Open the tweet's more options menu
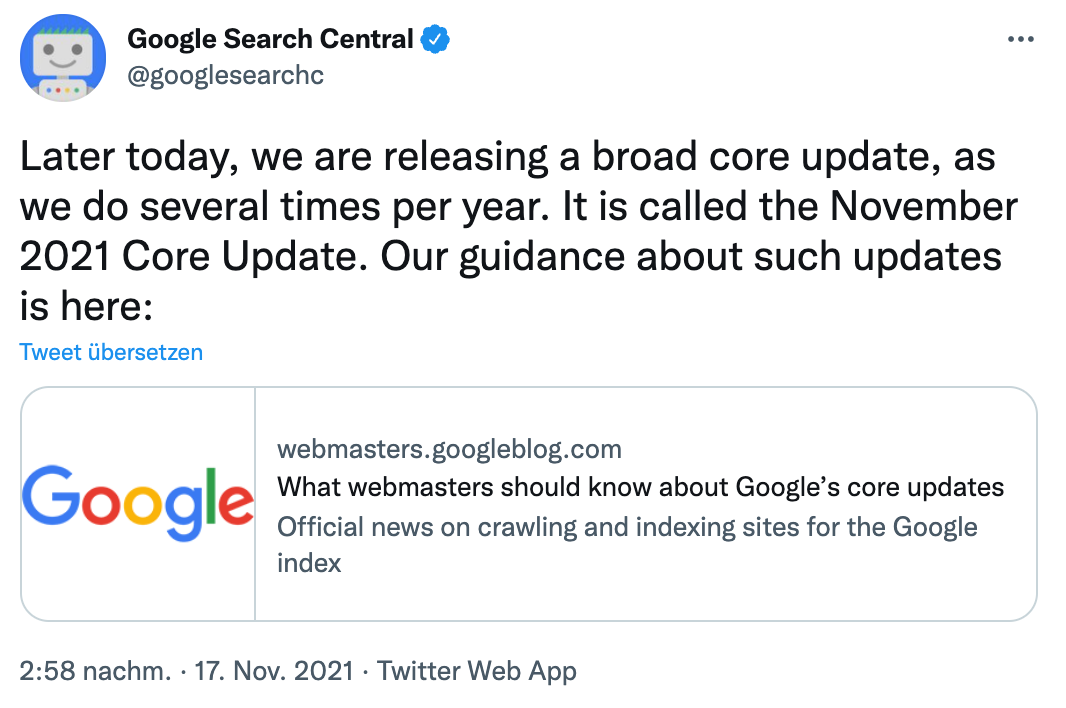This screenshot has height=708, width=1066. (1020, 40)
